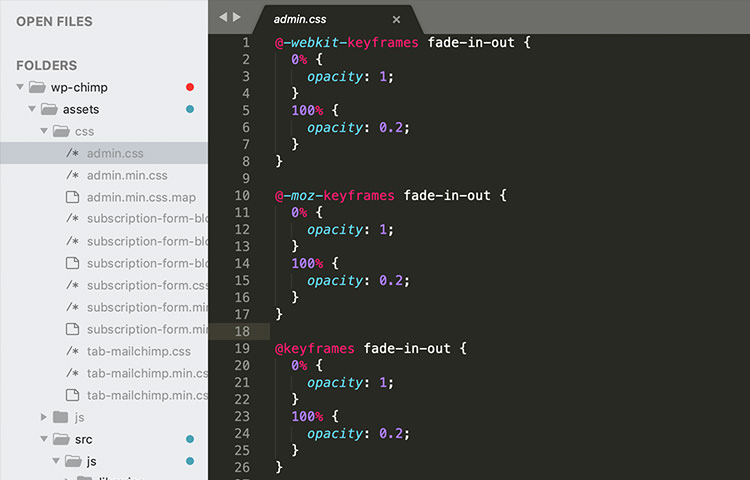Click the admin.min.css.map document icon
This screenshot has height=480, width=750.
click(x=72, y=197)
